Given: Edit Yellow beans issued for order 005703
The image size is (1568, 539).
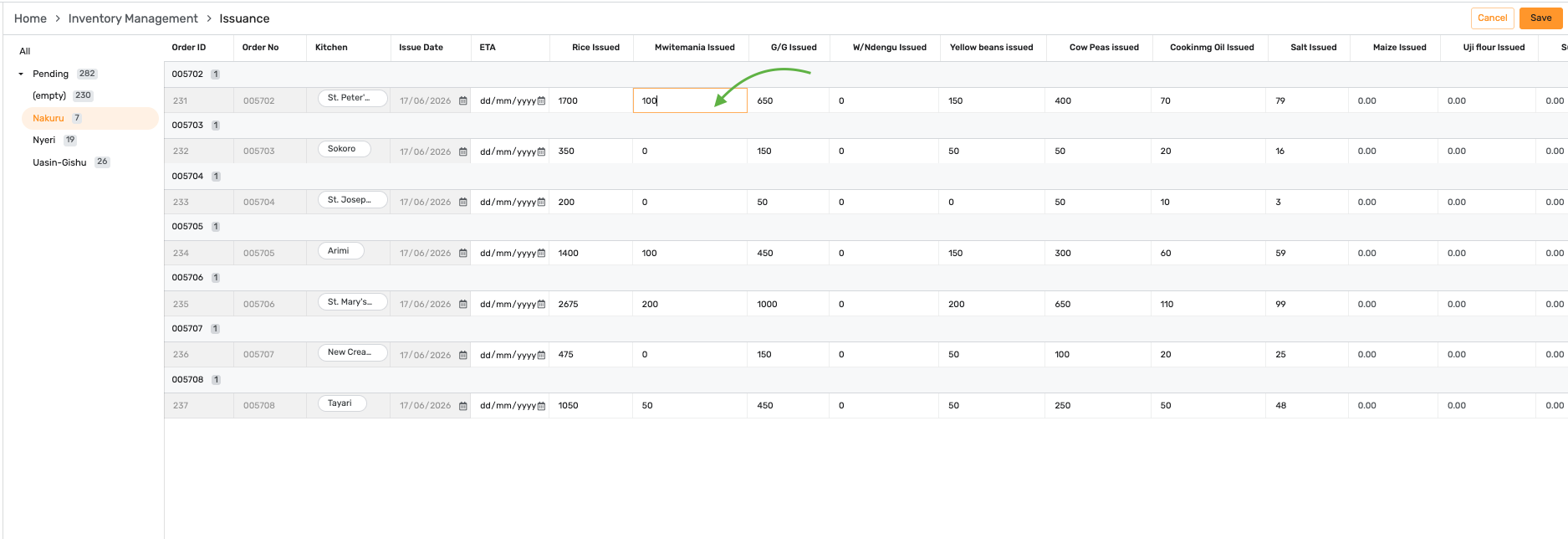Looking at the screenshot, I should point(992,151).
